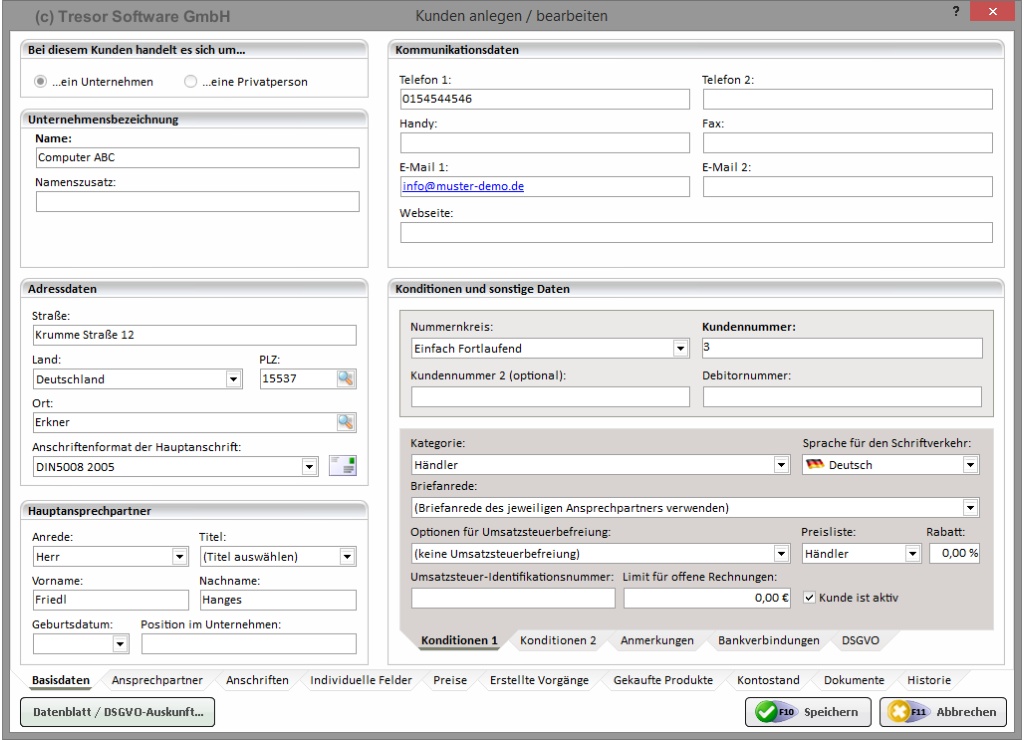Expand the Land country dropdown
Viewport: 1024px width, 740px height.
[234, 379]
